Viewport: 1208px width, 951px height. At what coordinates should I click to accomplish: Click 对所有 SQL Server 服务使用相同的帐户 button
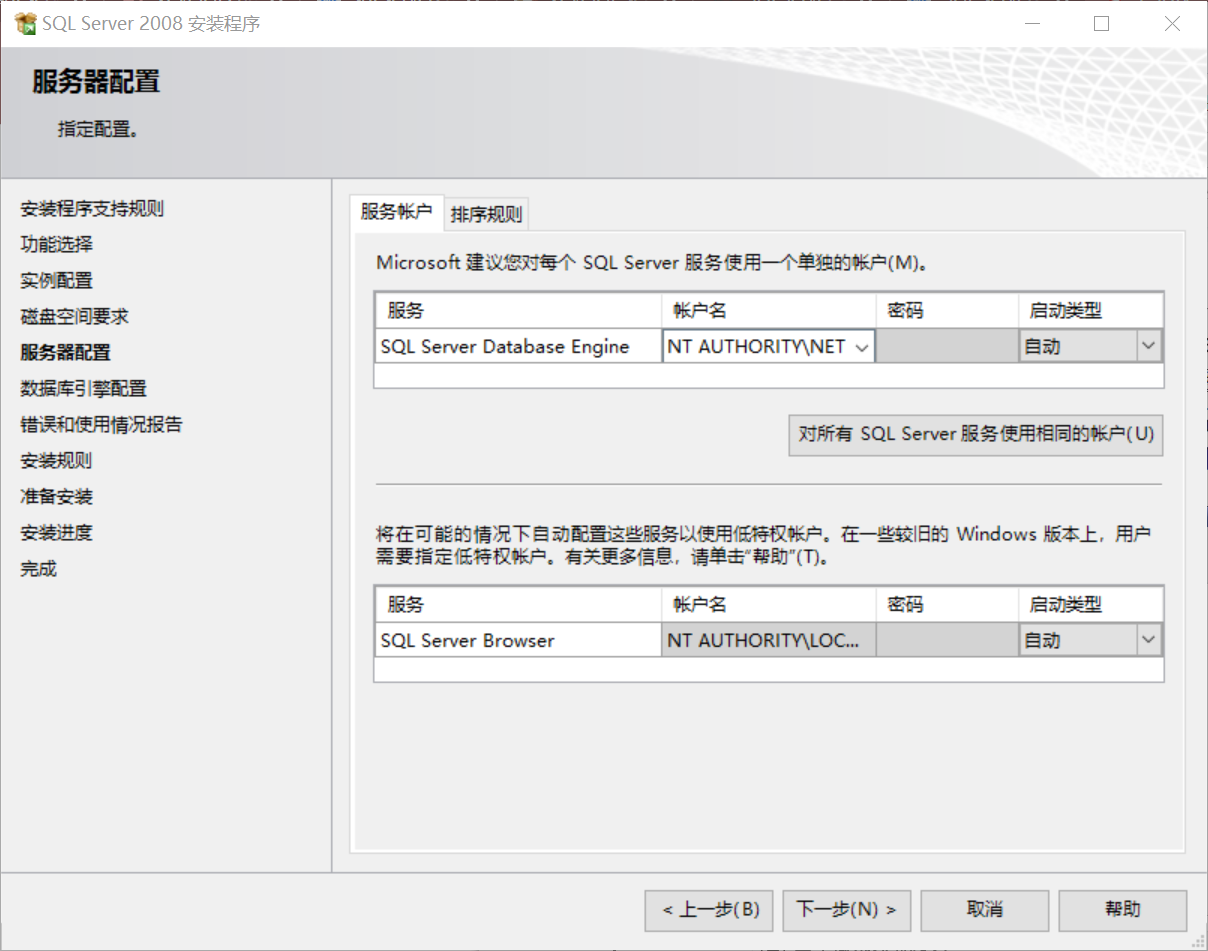pos(975,435)
